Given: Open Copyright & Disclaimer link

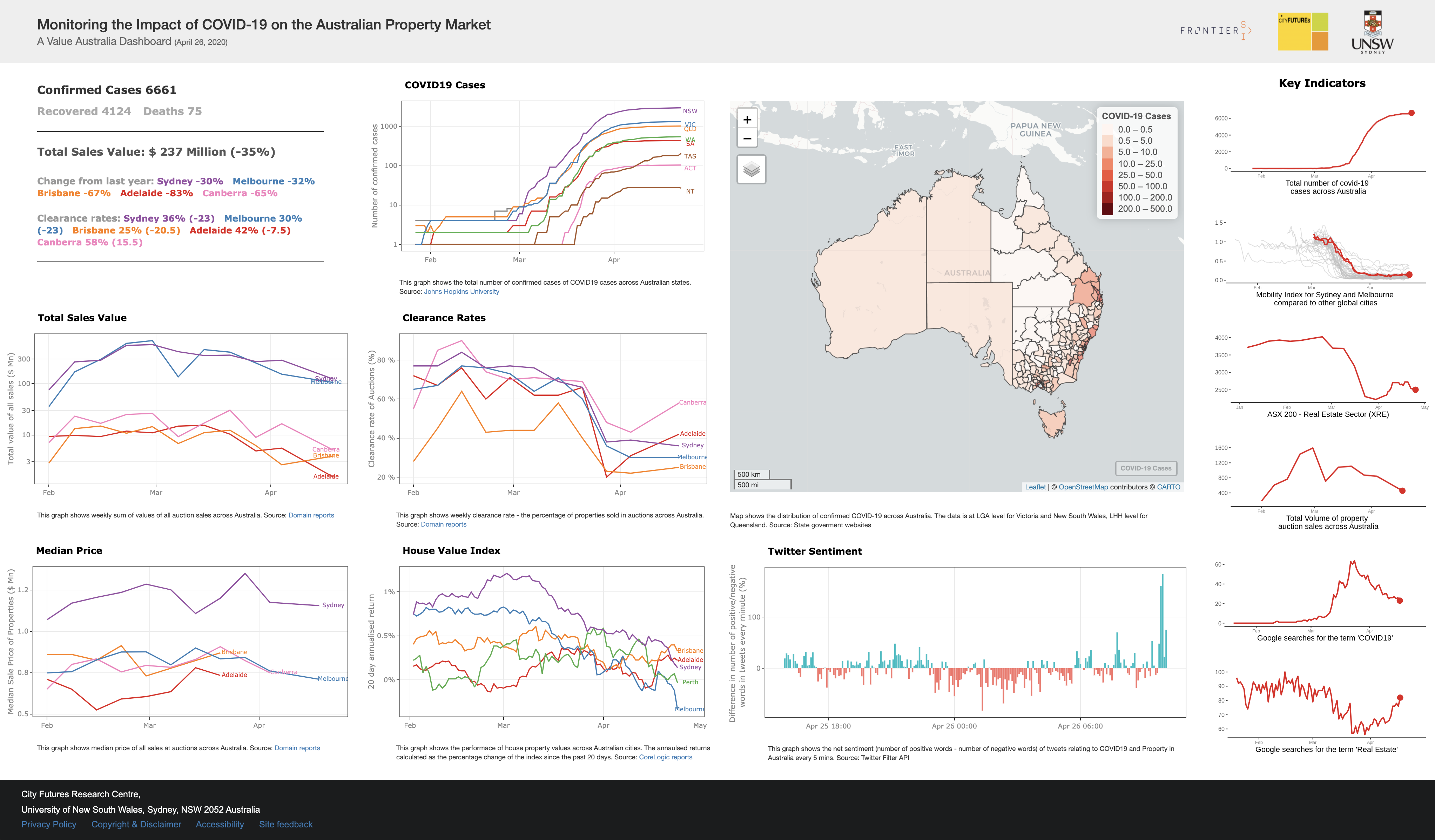Looking at the screenshot, I should tap(136, 824).
